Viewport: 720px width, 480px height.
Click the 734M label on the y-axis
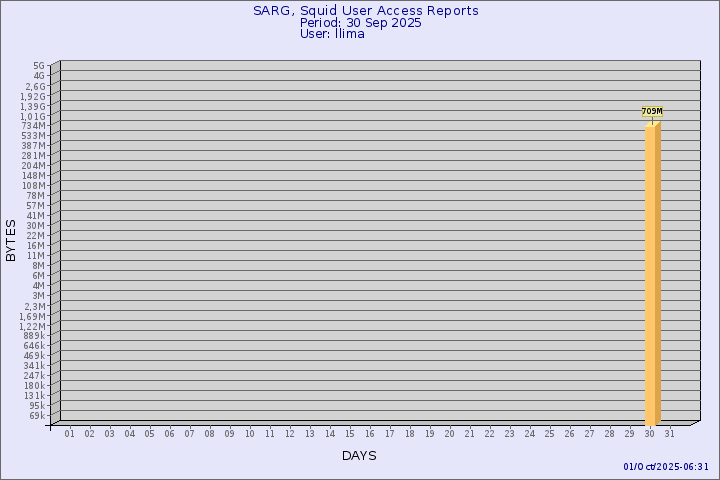(33, 126)
